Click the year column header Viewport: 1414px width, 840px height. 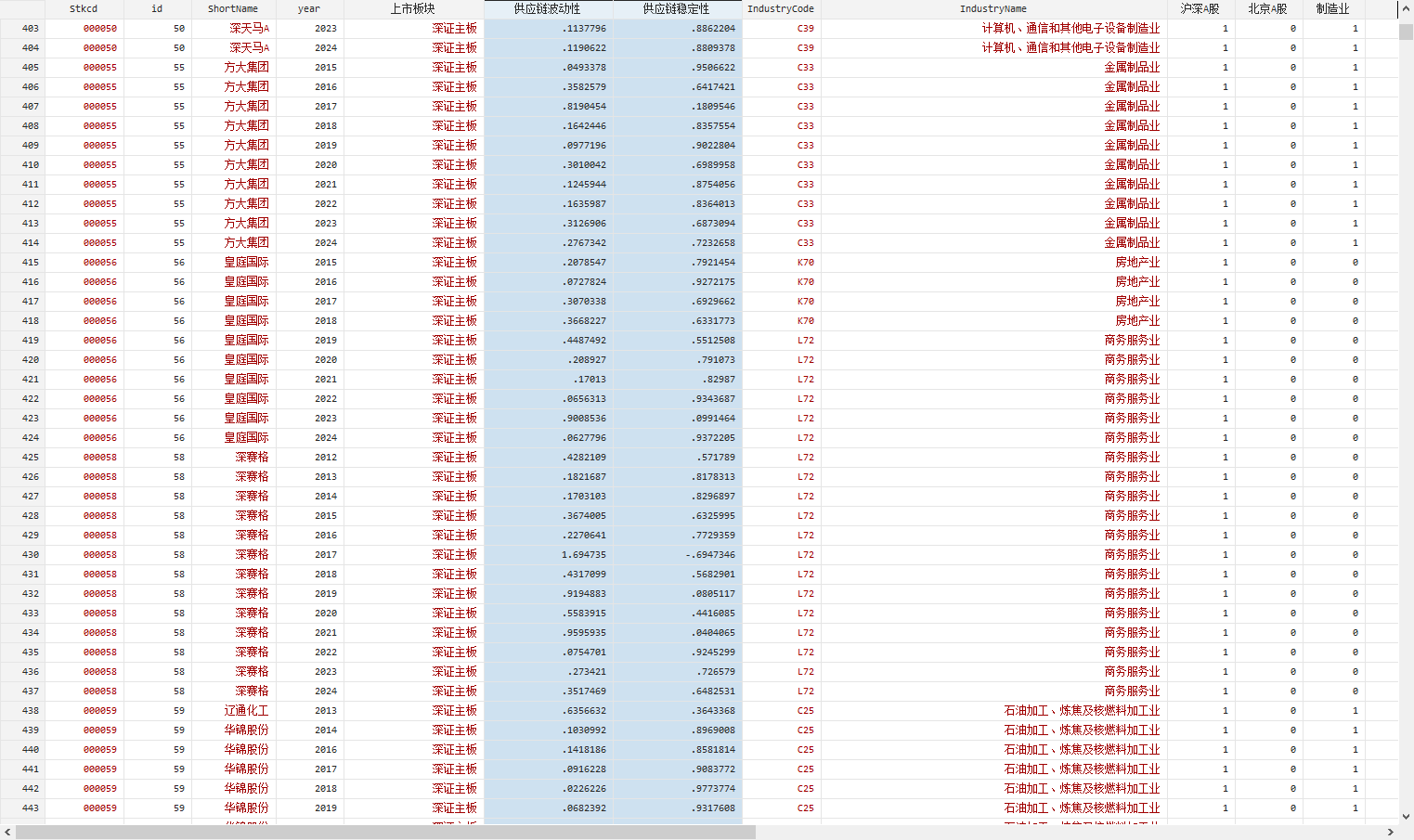[x=309, y=9]
